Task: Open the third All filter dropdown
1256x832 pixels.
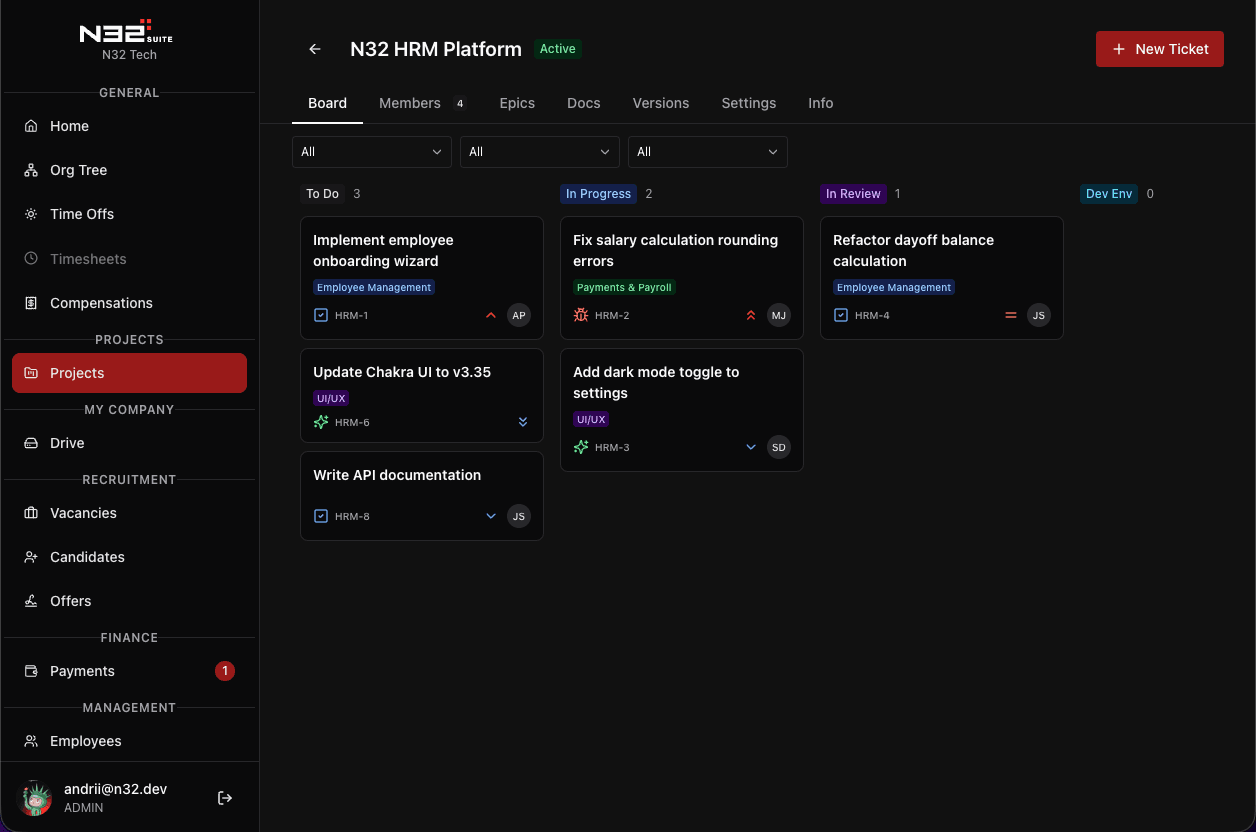Action: (x=707, y=152)
